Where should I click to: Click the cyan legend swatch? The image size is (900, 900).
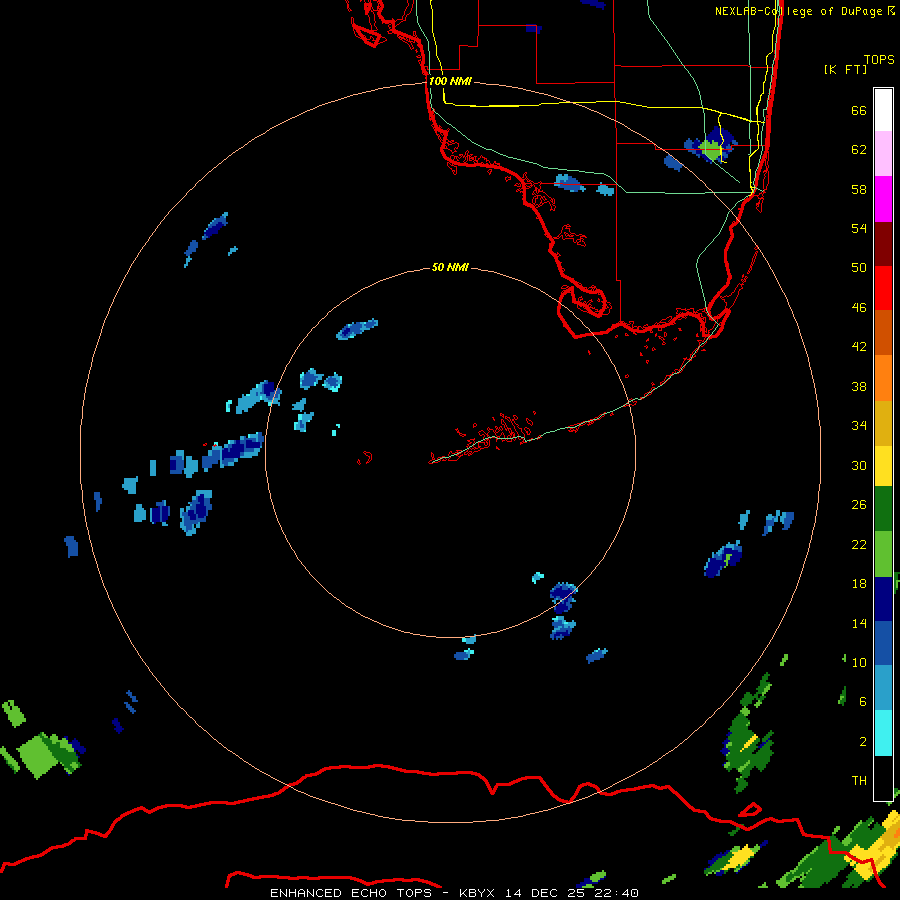[x=883, y=733]
